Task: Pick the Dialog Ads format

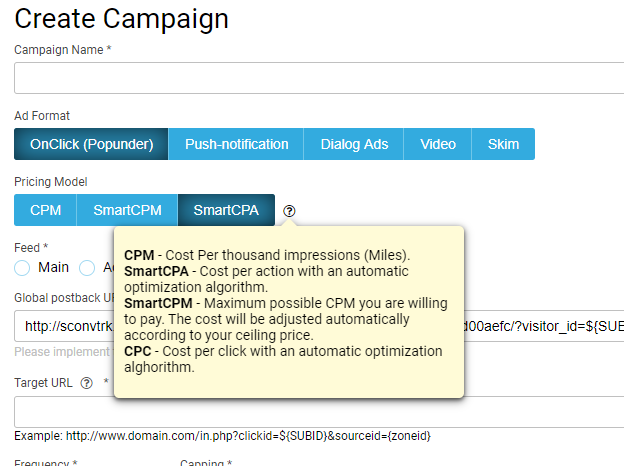Action: (354, 144)
